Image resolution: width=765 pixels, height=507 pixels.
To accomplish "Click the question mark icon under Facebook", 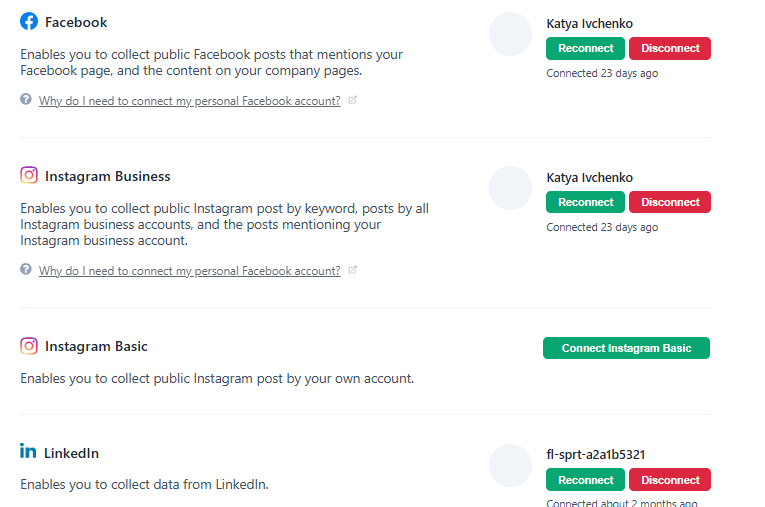I will pos(26,100).
